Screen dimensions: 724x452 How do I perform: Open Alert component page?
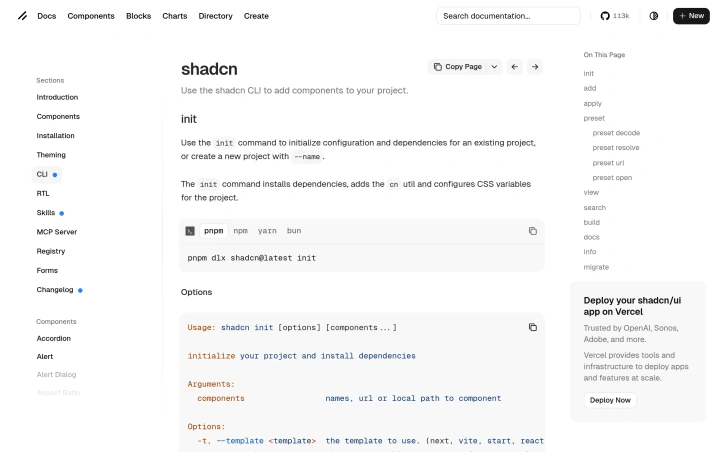tap(45, 356)
